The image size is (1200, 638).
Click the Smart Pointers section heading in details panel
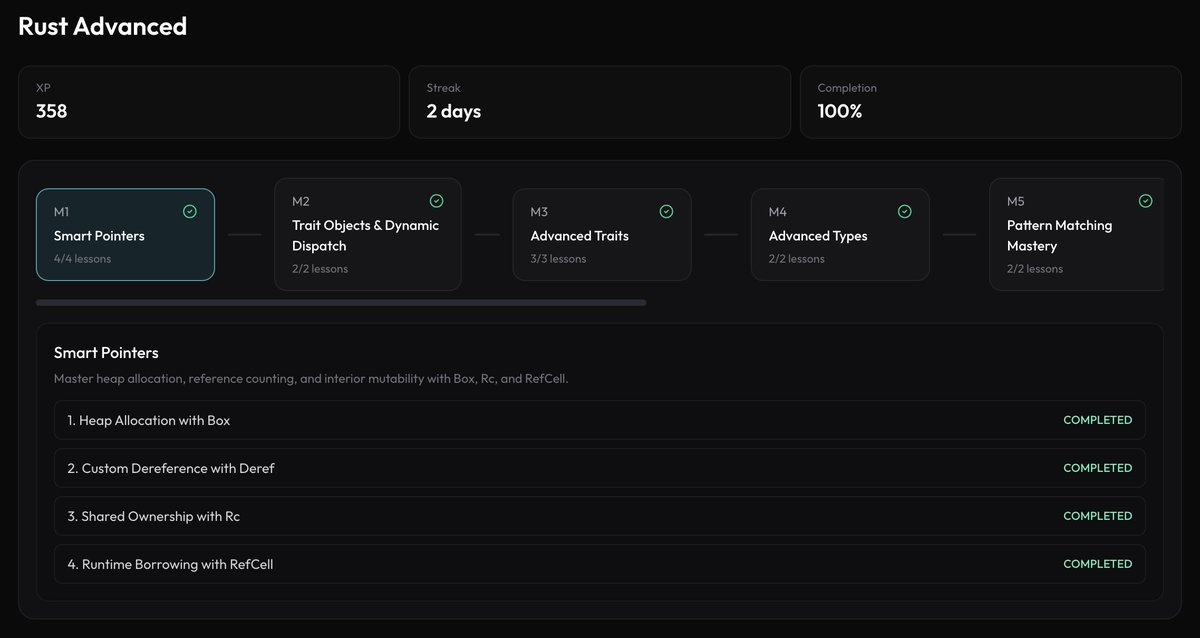106,352
